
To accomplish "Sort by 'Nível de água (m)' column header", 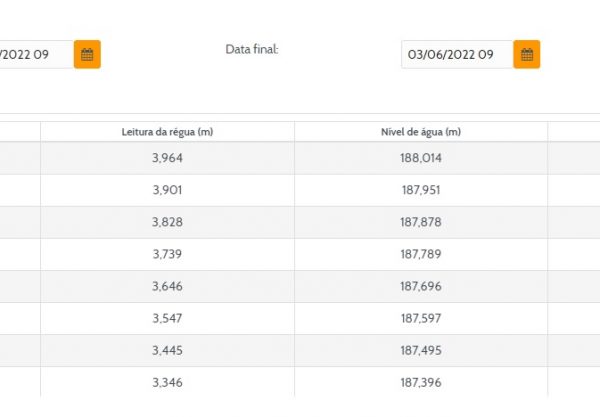I will click(420, 132).
